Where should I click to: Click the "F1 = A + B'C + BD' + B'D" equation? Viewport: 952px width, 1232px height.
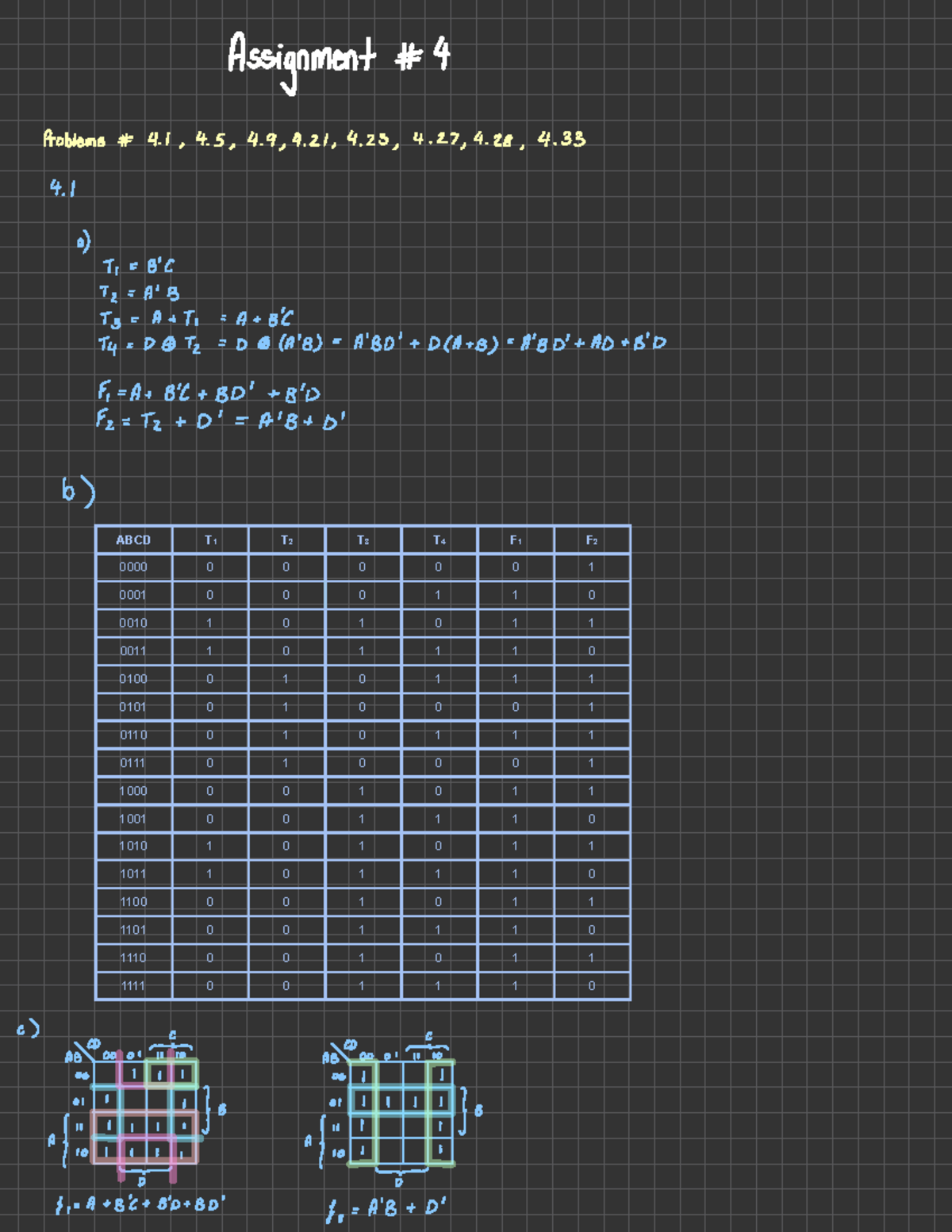point(209,392)
